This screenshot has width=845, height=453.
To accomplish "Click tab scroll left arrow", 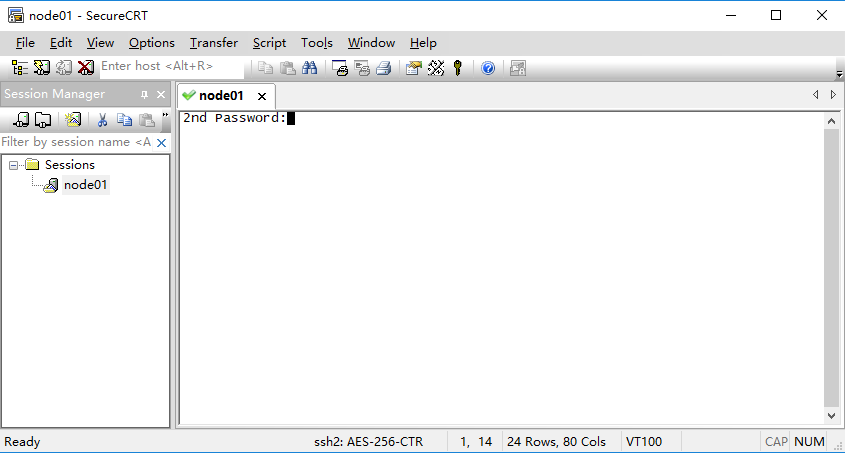I will click(816, 95).
